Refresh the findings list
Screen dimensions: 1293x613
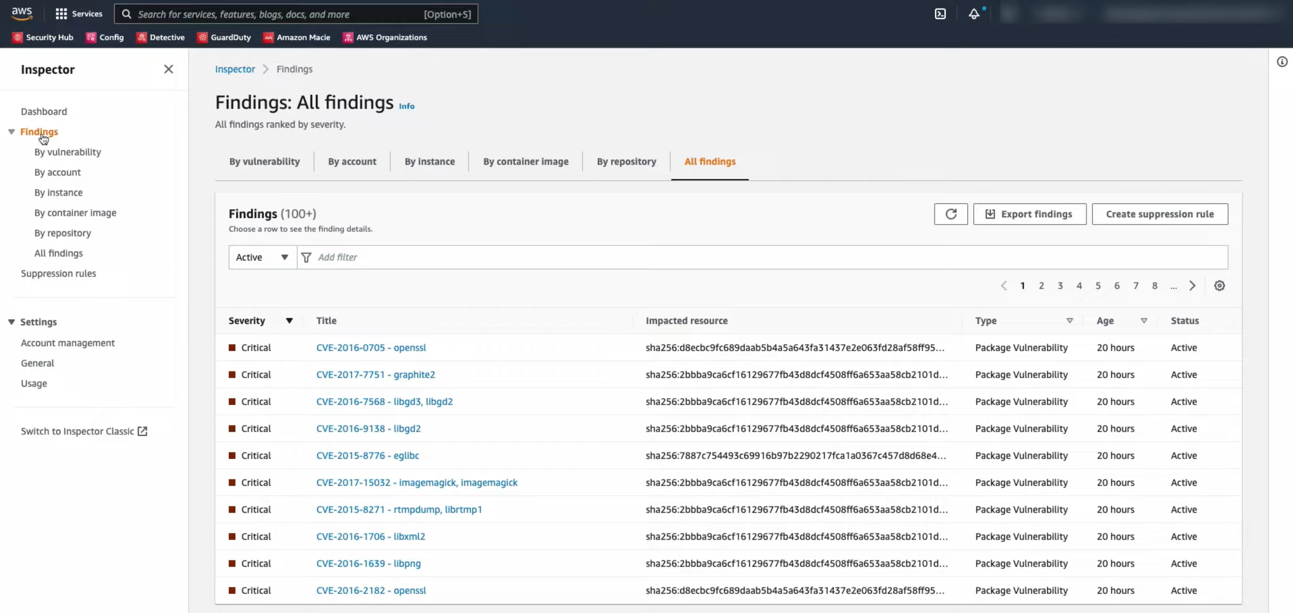pyautogui.click(x=950, y=213)
